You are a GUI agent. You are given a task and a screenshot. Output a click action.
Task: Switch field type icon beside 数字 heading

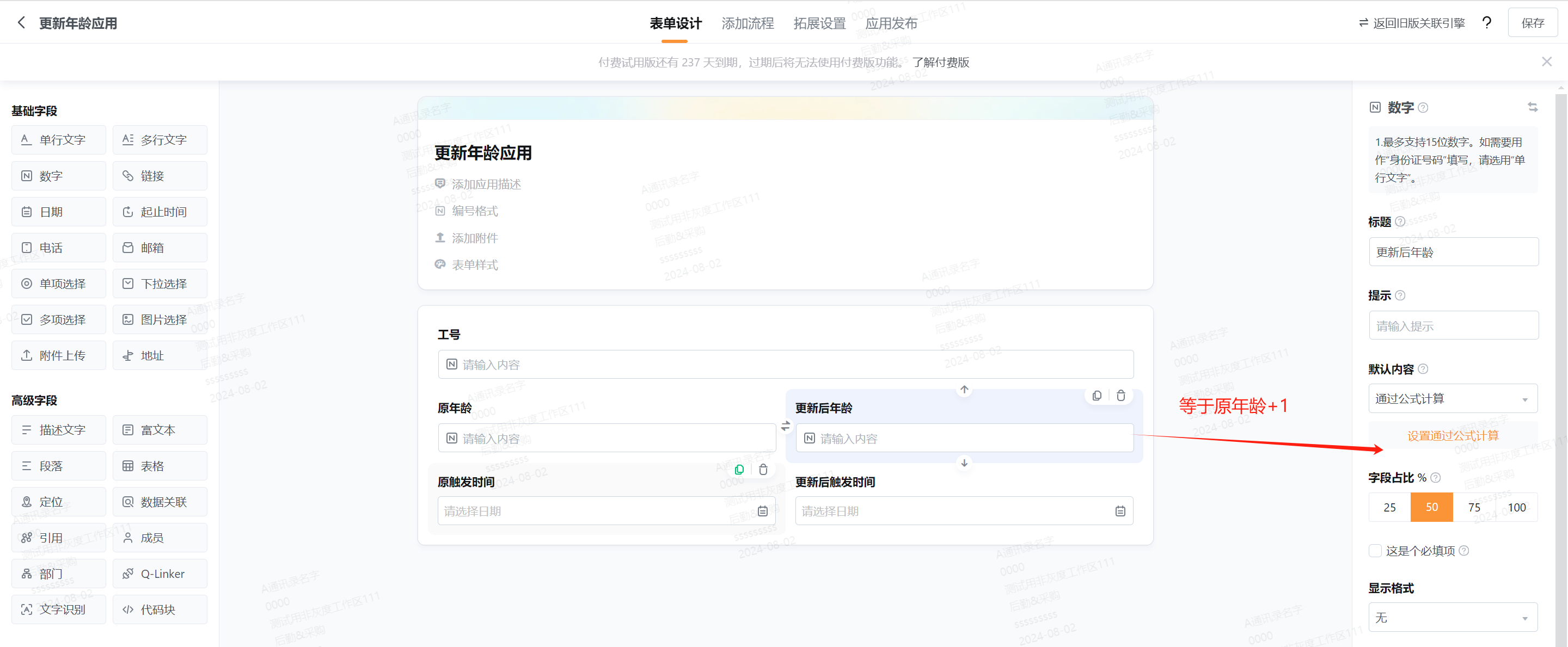(1533, 107)
